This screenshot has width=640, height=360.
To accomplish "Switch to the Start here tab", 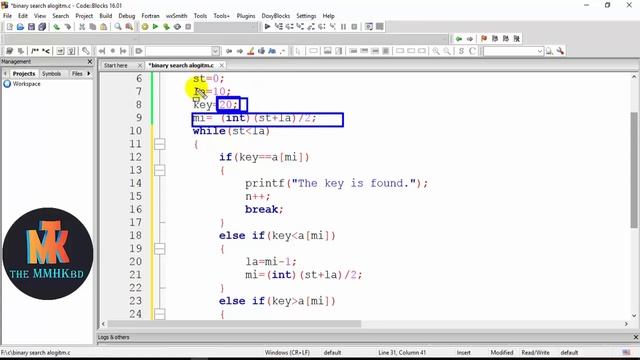I will pyautogui.click(x=116, y=65).
